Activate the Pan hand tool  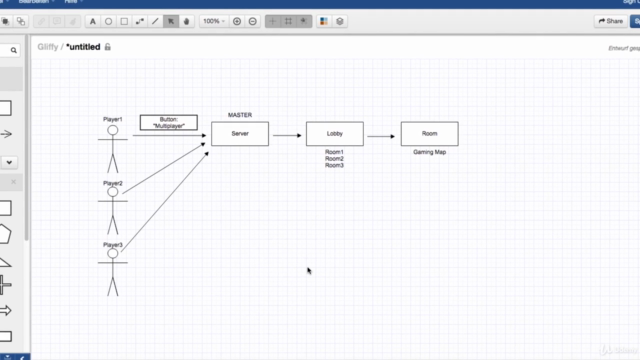(187, 21)
